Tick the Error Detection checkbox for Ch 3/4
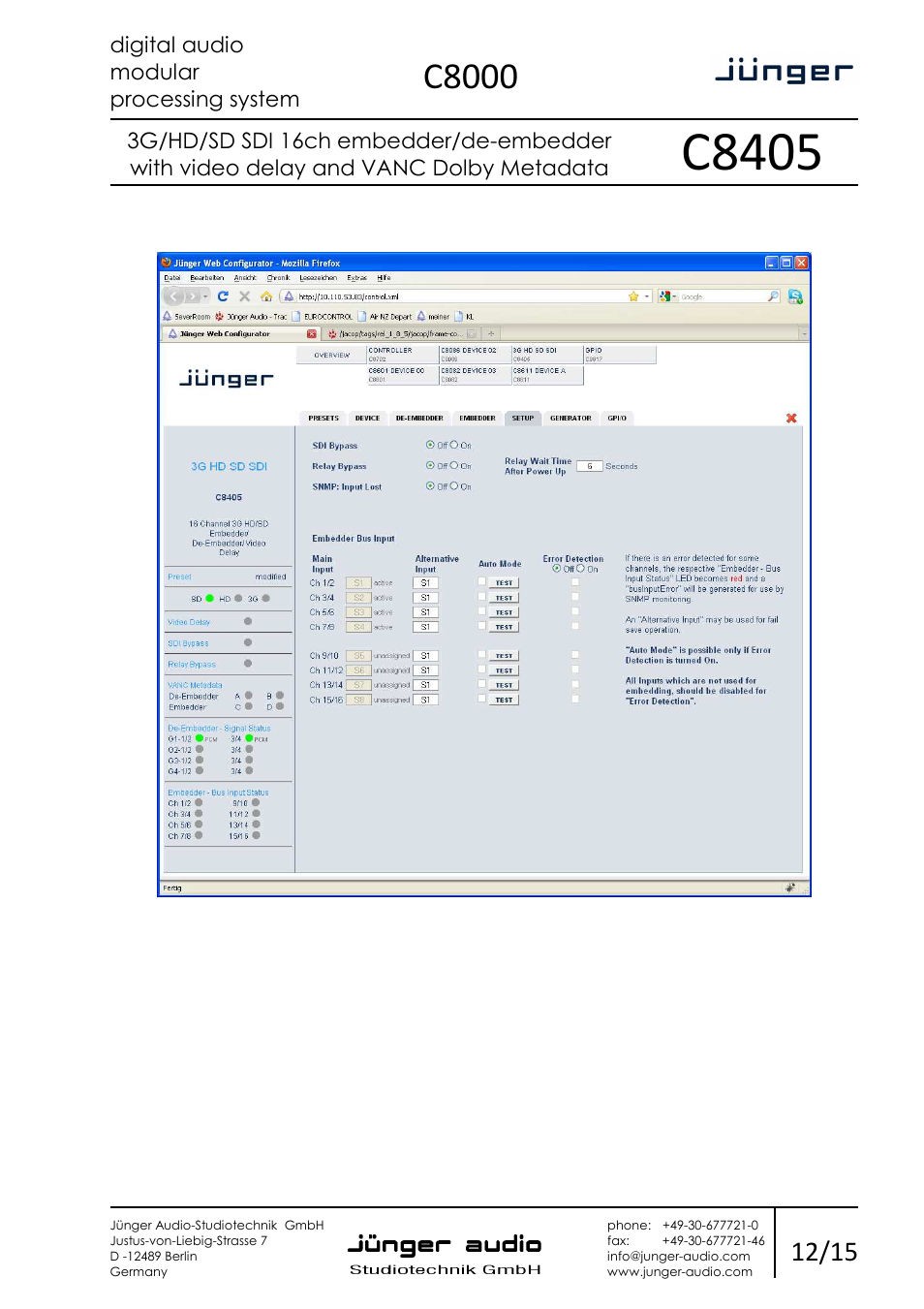Viewport: 924px width, 1309px height. 575,597
